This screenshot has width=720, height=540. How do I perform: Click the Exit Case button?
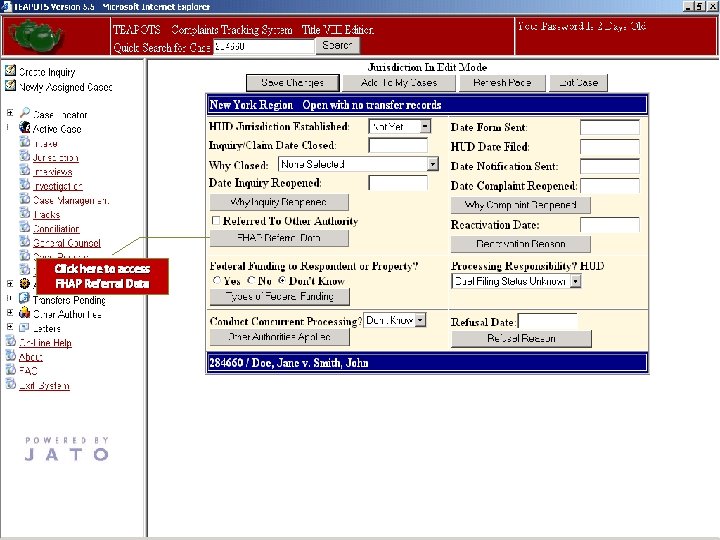pos(579,83)
